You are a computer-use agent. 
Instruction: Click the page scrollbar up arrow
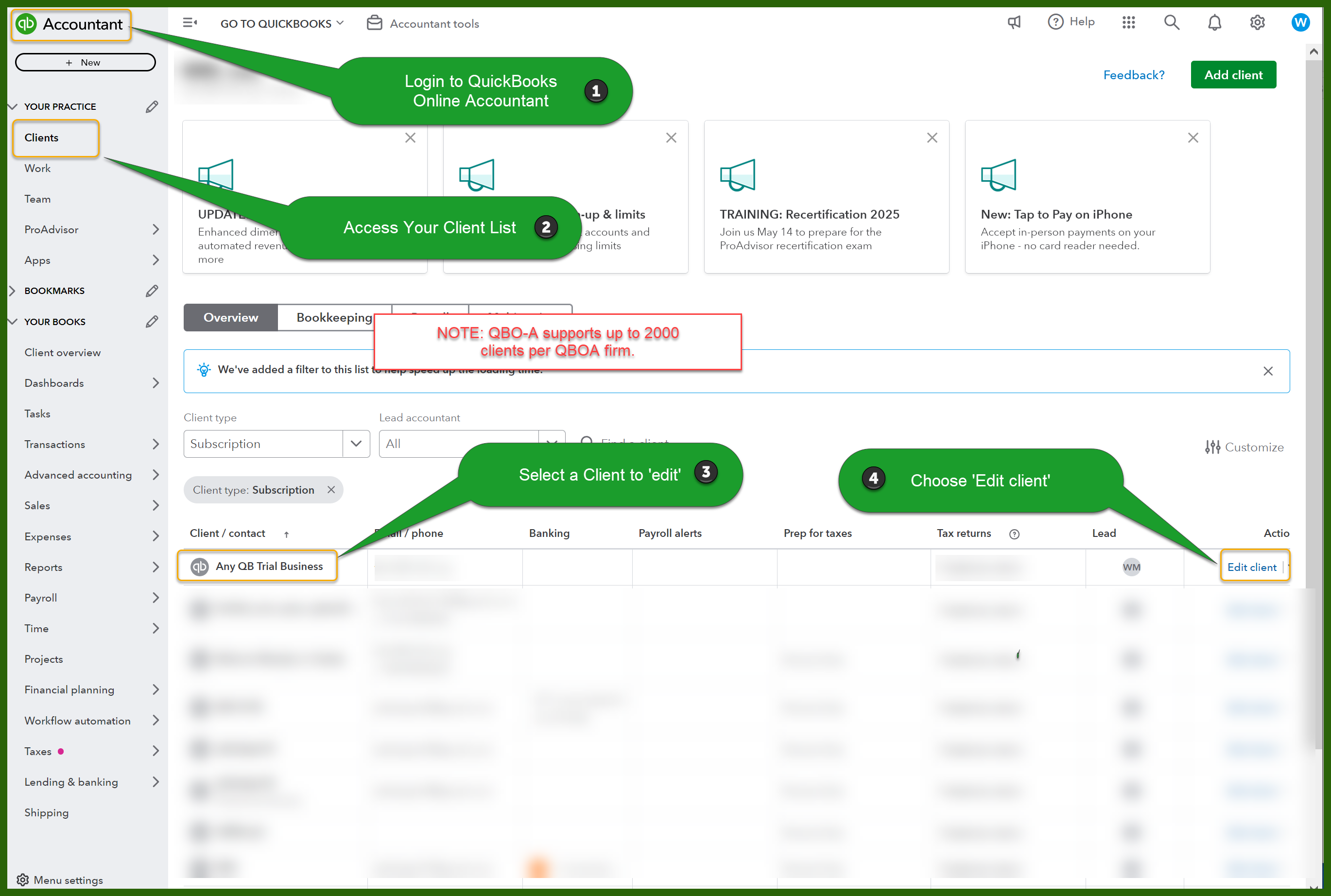point(1314,52)
